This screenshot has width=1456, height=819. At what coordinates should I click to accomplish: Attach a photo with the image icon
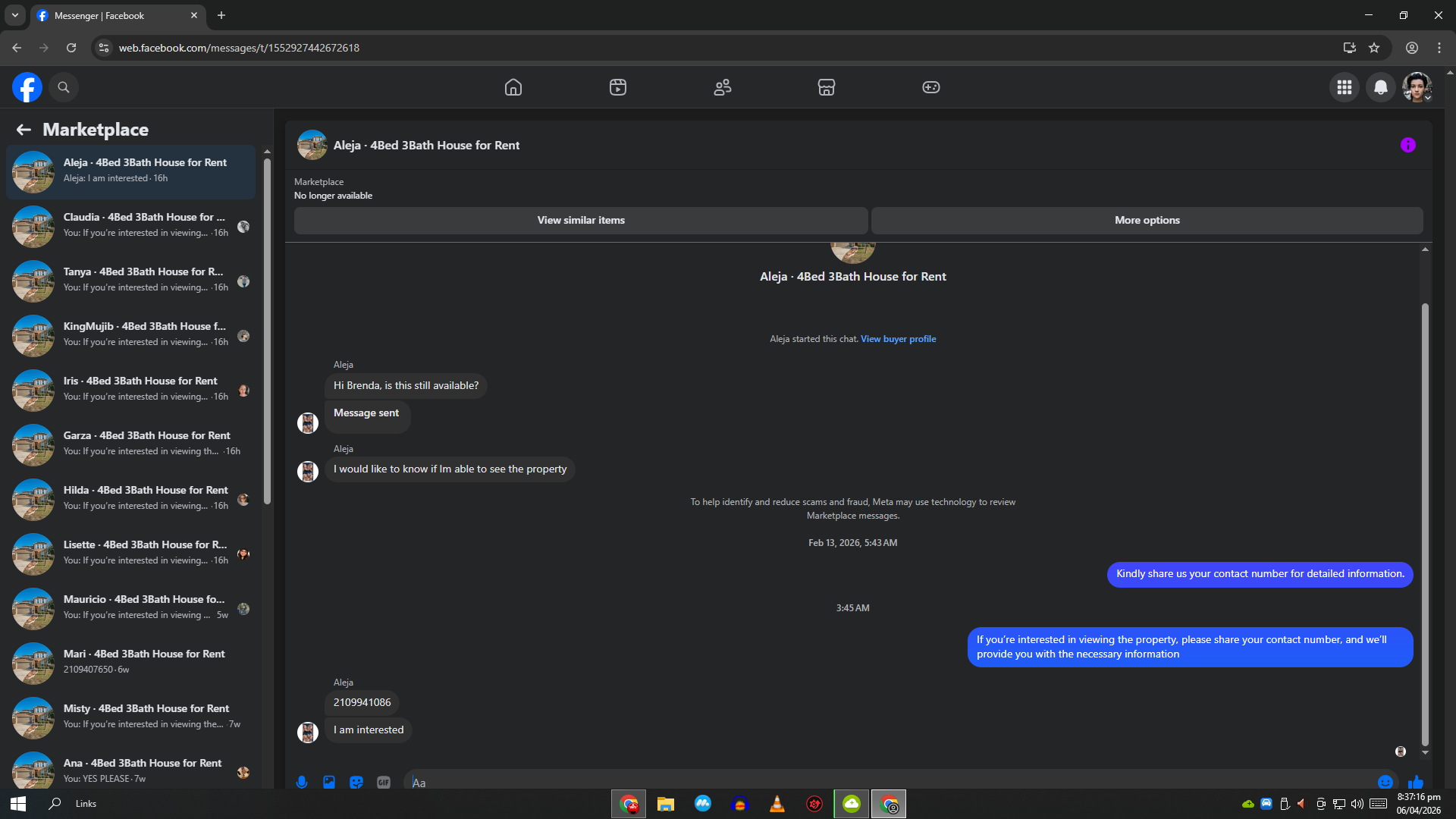(329, 782)
